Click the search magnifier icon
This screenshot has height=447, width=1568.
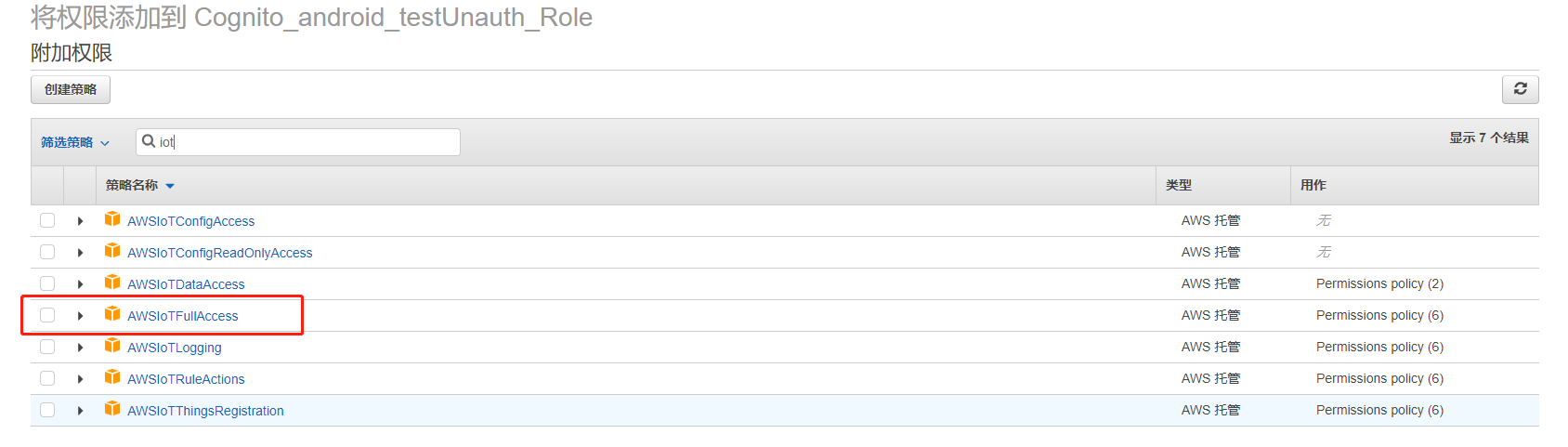pos(149,141)
